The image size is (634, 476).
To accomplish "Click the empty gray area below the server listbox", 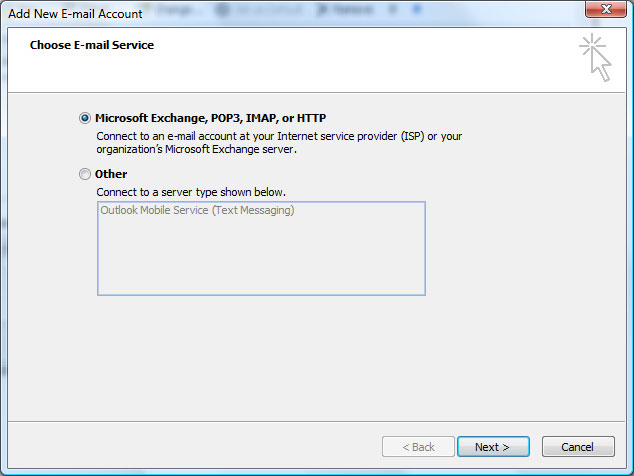I will (x=317, y=358).
